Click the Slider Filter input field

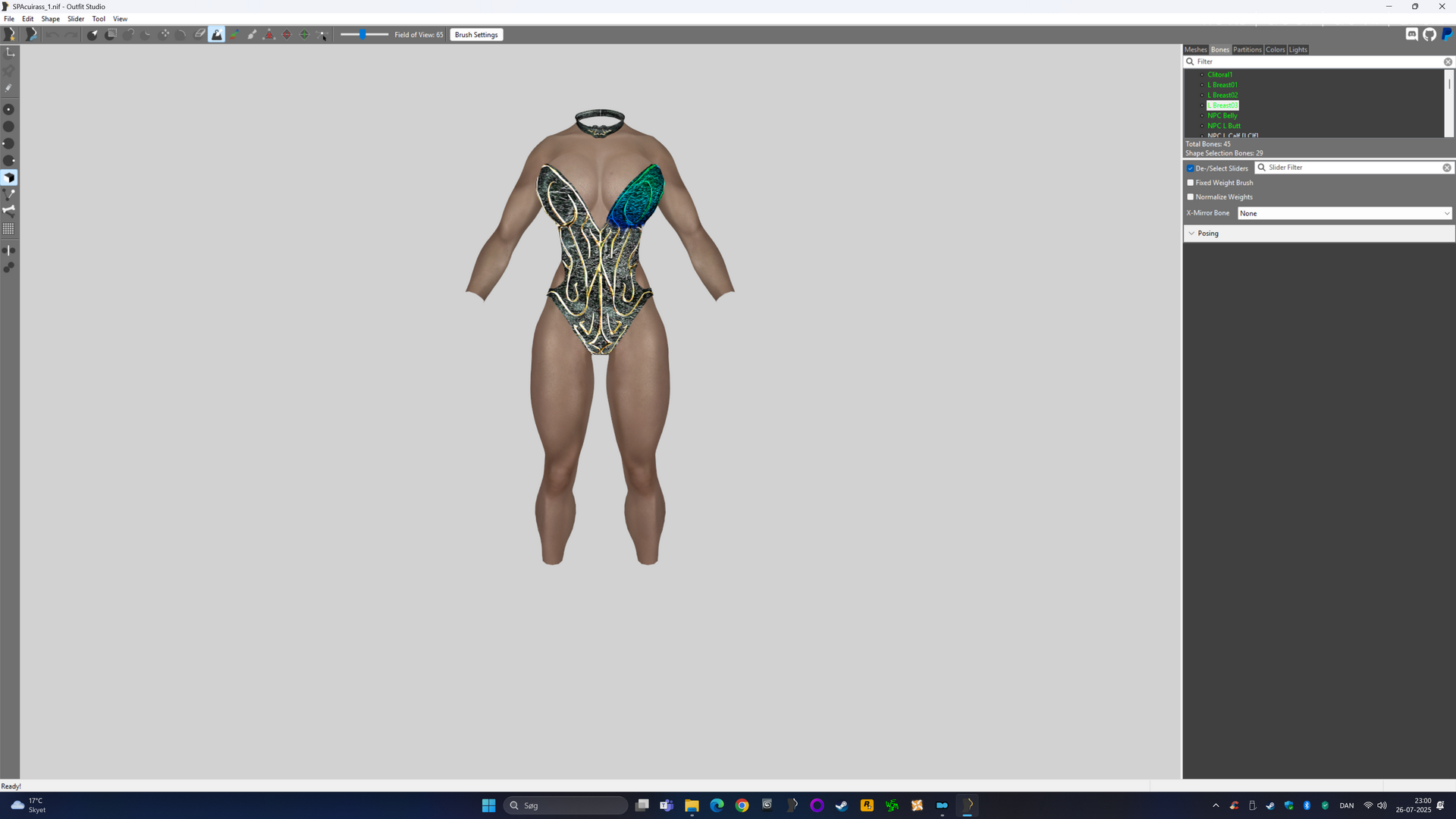1354,168
